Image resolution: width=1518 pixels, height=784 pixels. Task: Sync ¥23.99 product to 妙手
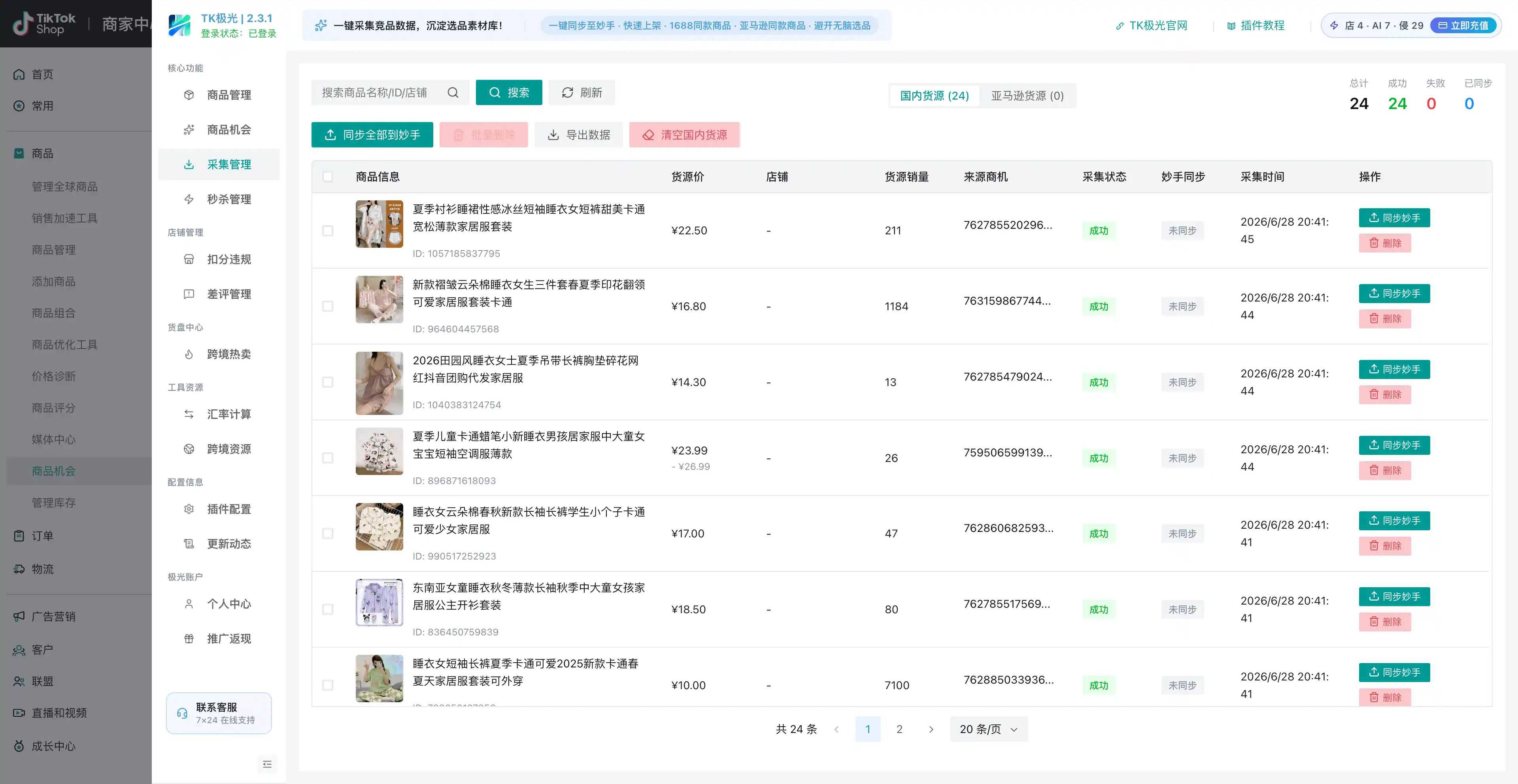(1394, 445)
